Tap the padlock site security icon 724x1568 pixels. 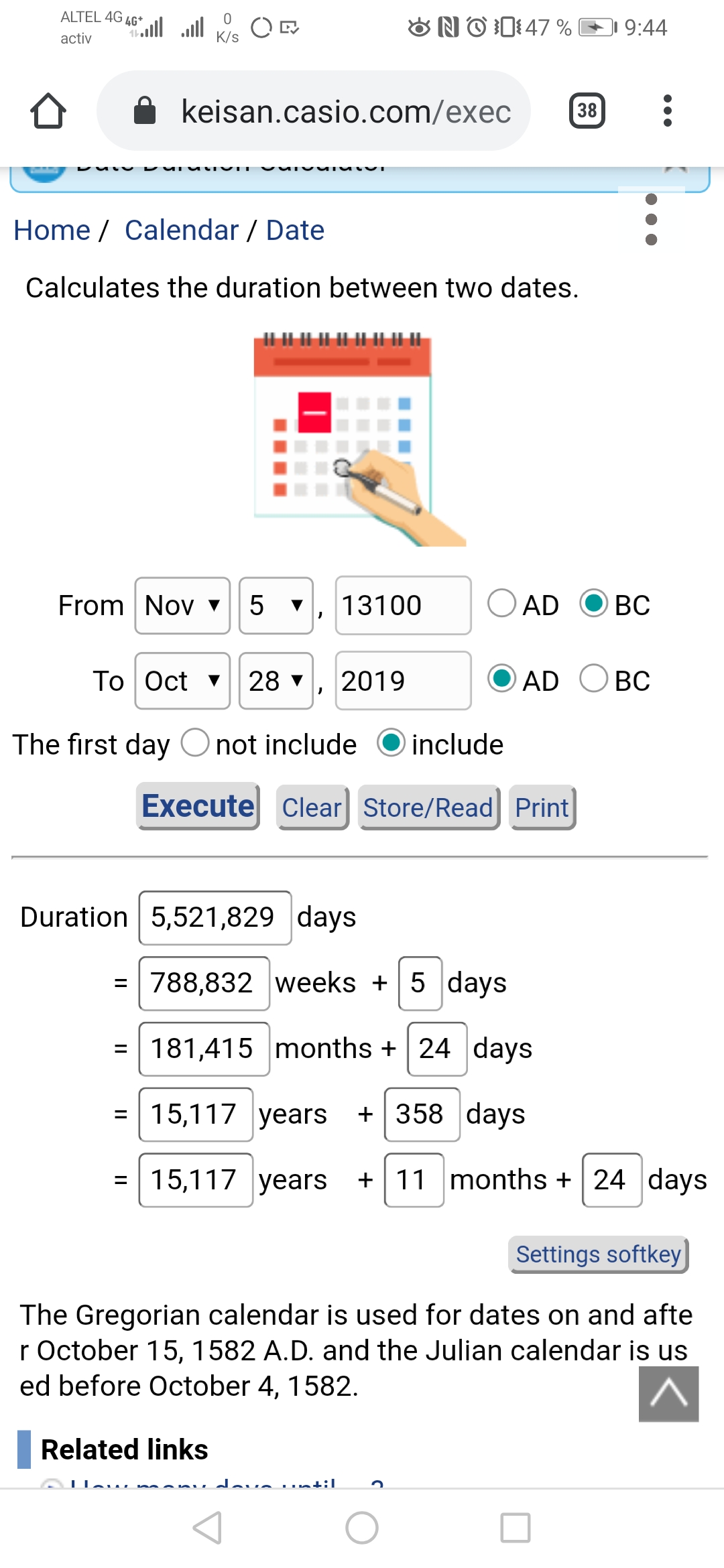pyautogui.click(x=145, y=111)
